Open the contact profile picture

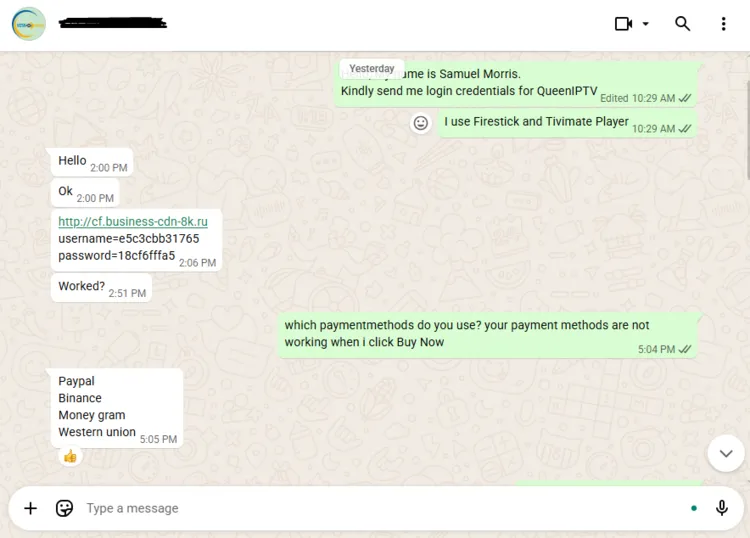(x=29, y=23)
